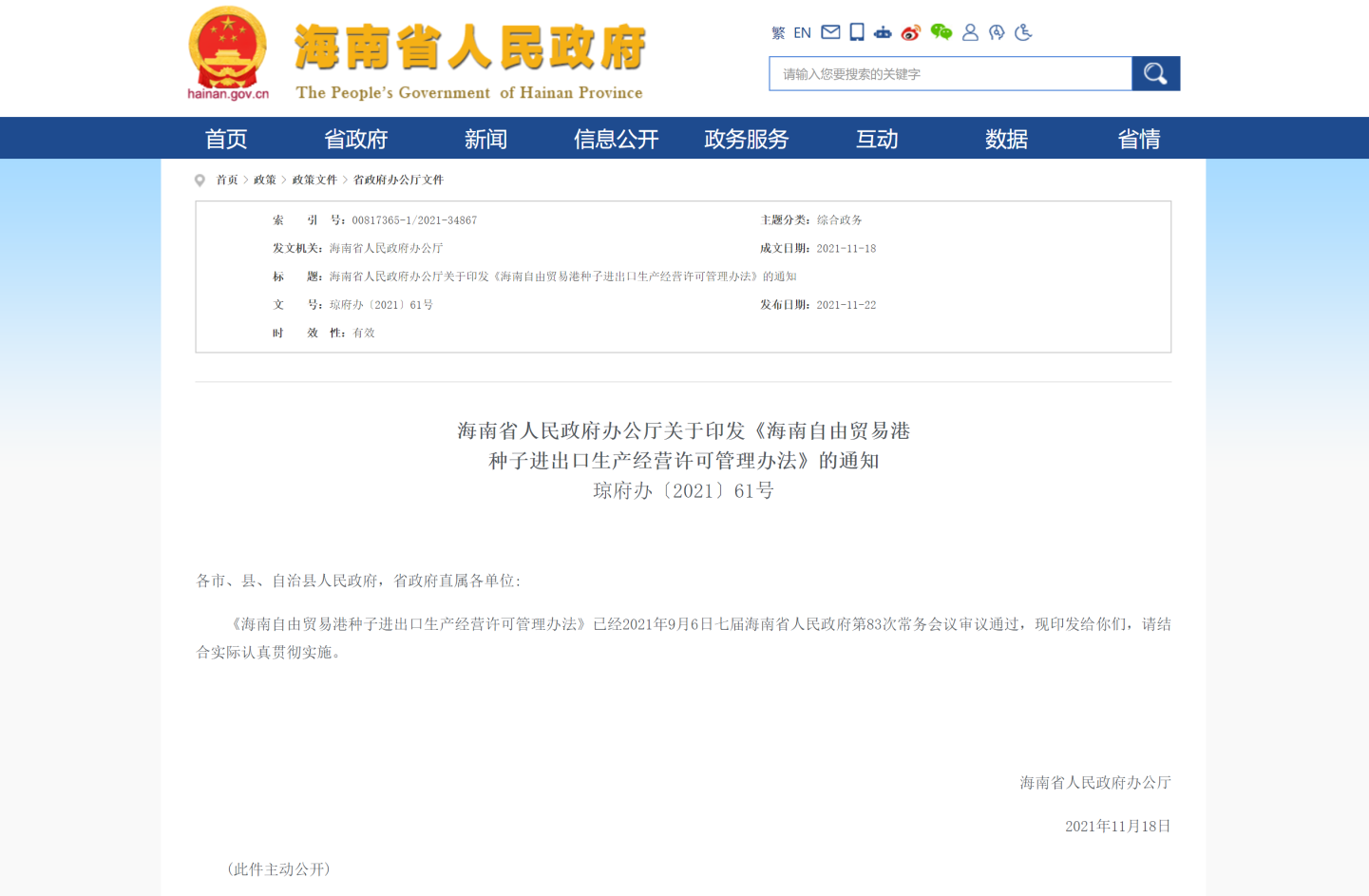This screenshot has height=896, width=1369.
Task: Click the 政策文件 breadcrumb link
Action: 314,180
